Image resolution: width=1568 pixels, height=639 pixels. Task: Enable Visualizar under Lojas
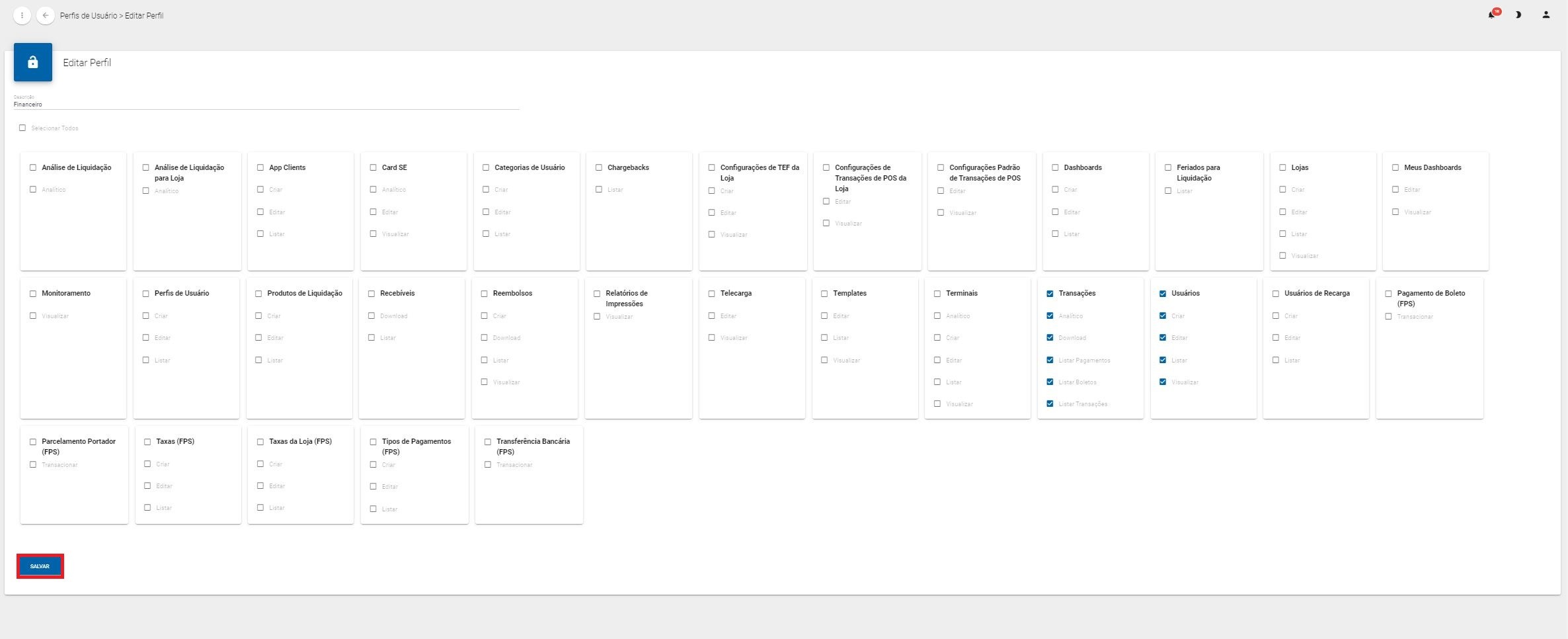pyautogui.click(x=1282, y=256)
